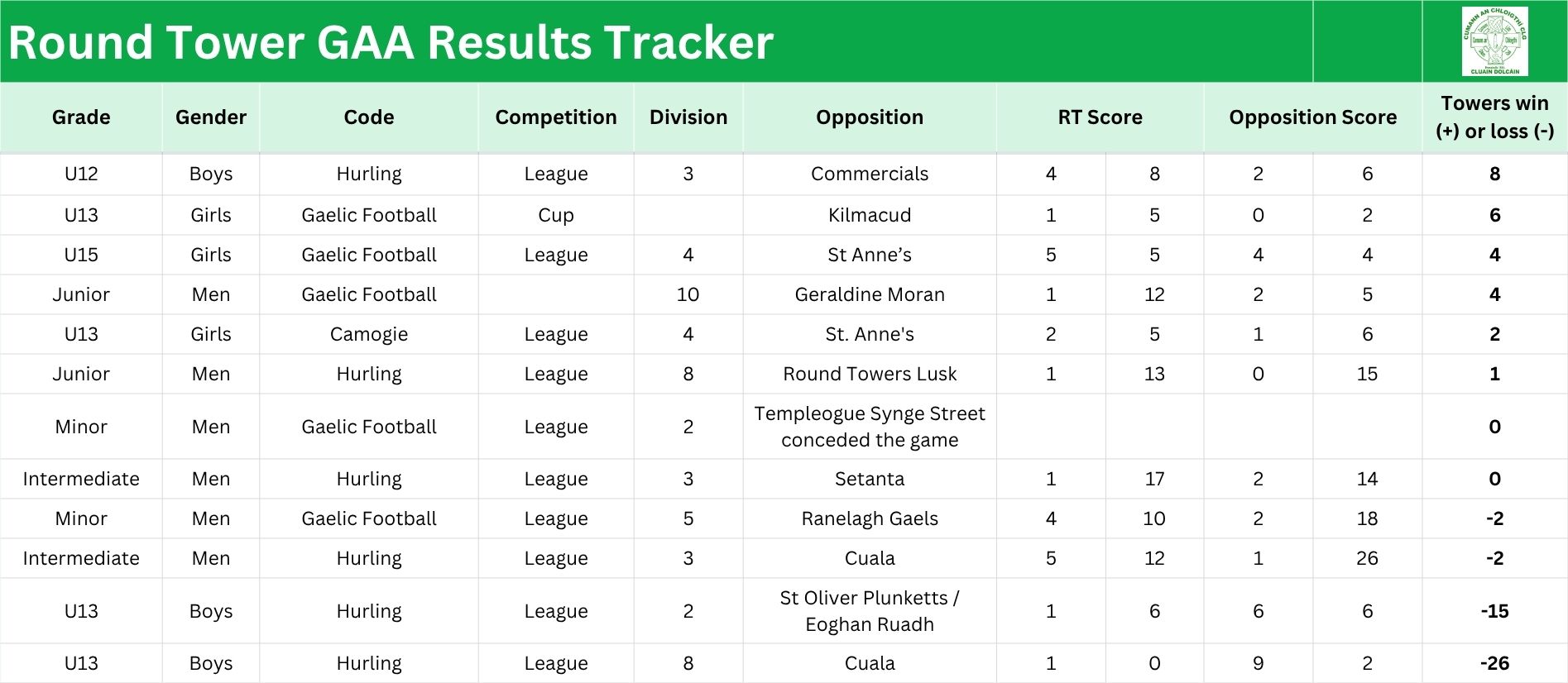Select the Ranelagh Gaels cell

tap(870, 518)
